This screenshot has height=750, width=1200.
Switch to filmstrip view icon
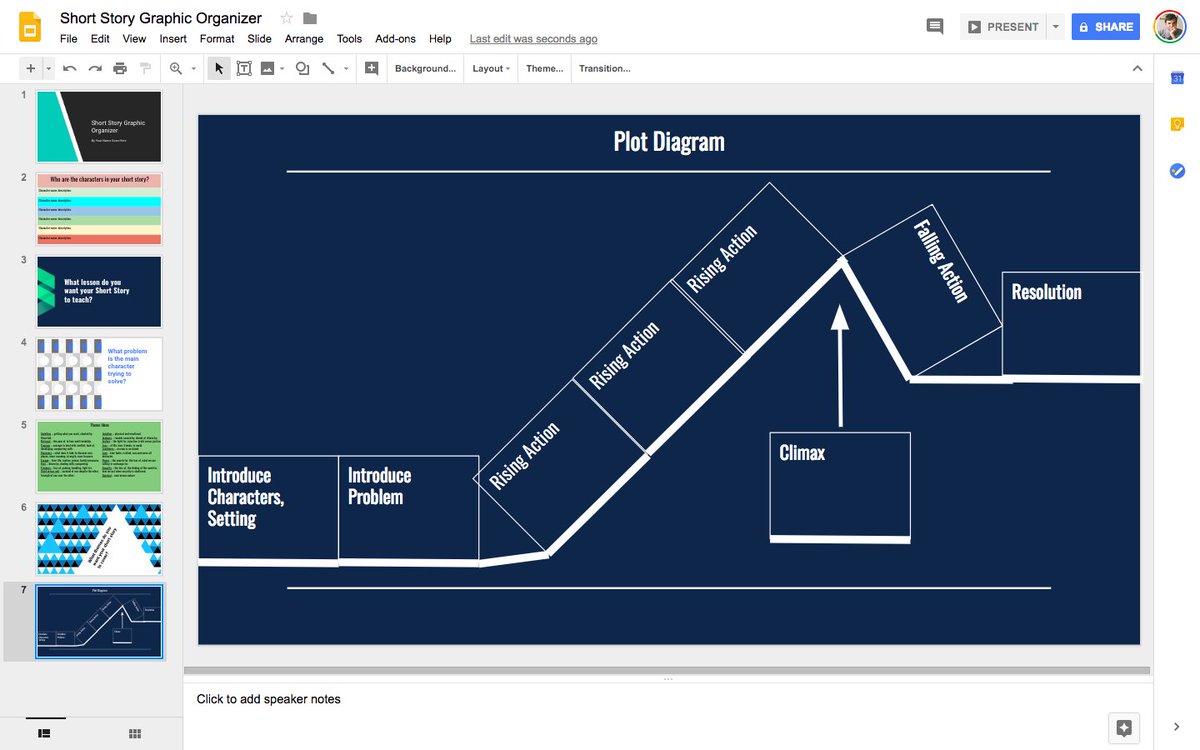[x=44, y=733]
